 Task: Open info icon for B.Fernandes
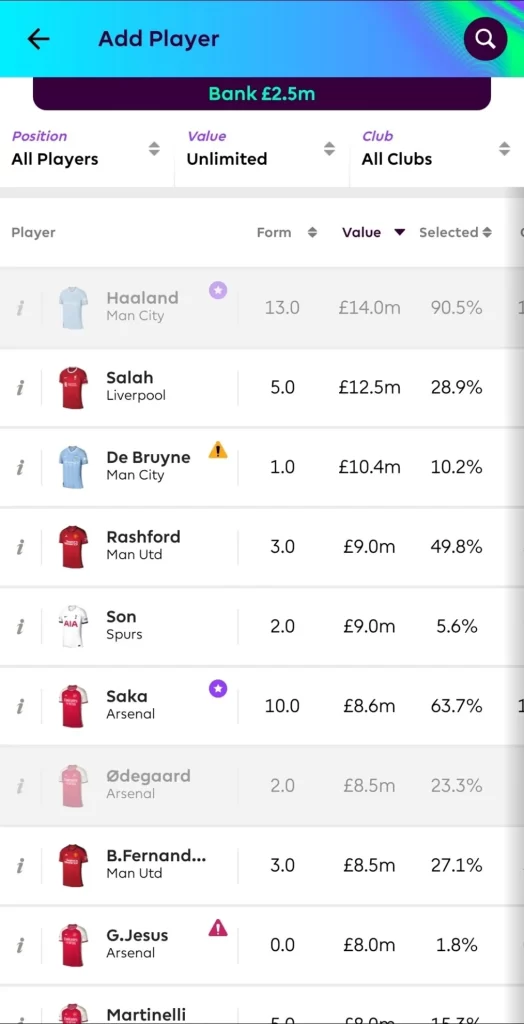coord(20,866)
